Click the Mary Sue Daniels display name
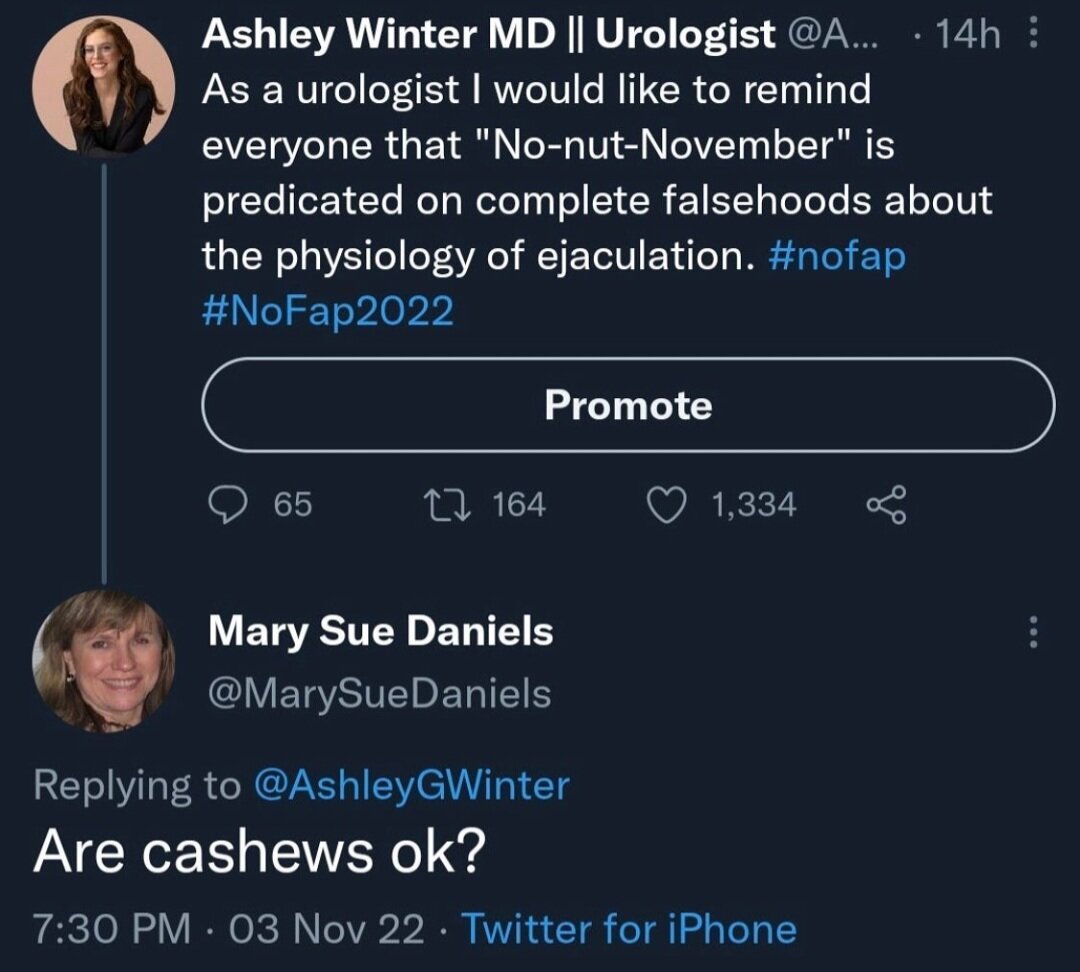This screenshot has height=972, width=1080. [x=380, y=631]
